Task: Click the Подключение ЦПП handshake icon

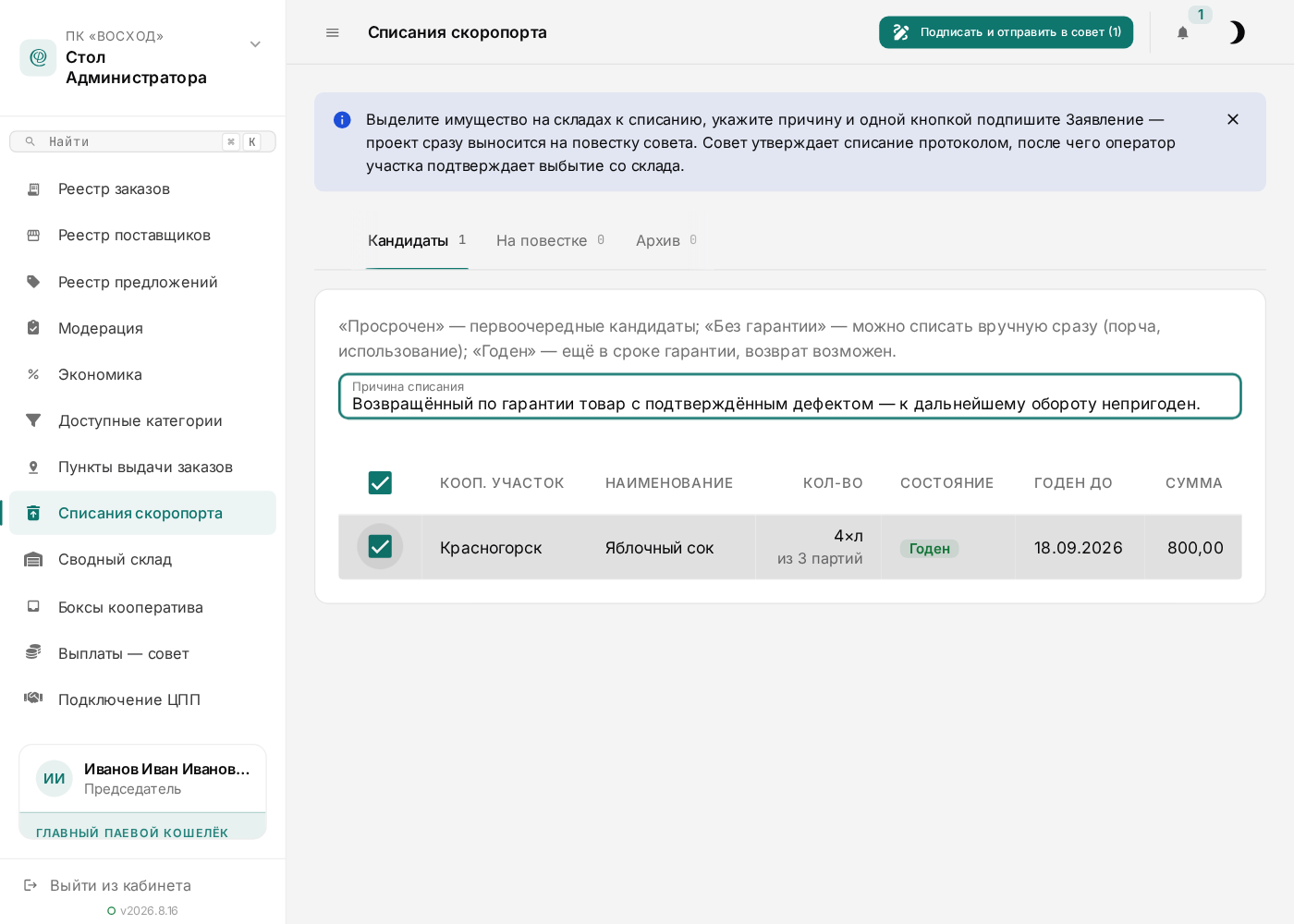Action: 33,699
